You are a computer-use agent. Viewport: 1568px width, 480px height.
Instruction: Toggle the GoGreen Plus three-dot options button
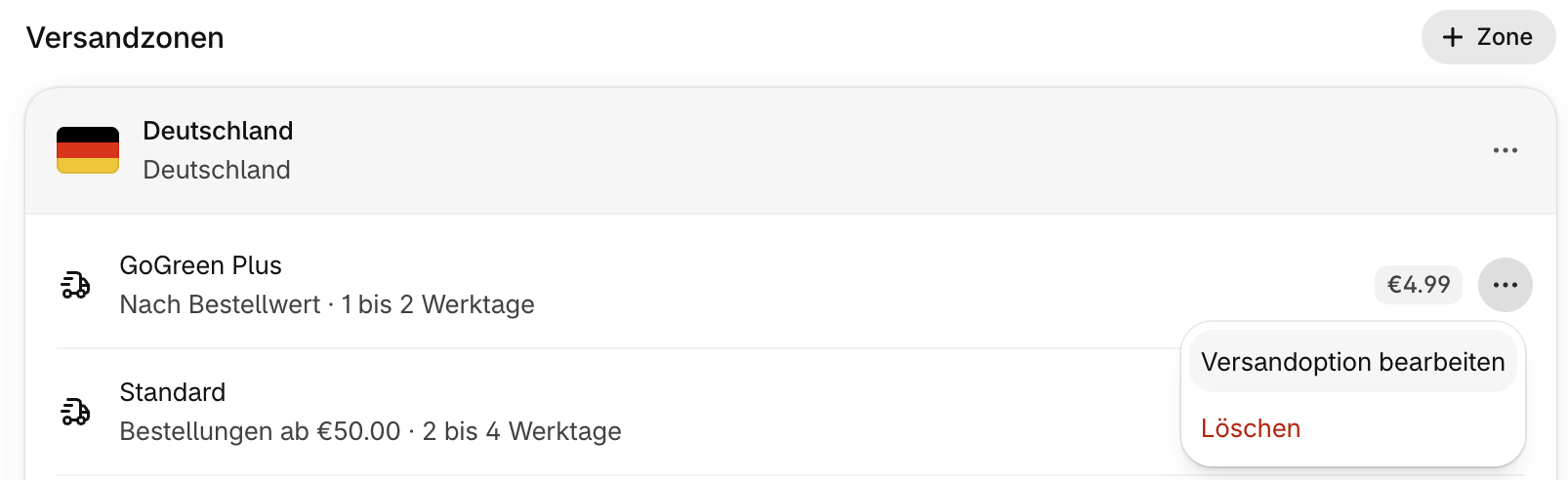(x=1505, y=285)
